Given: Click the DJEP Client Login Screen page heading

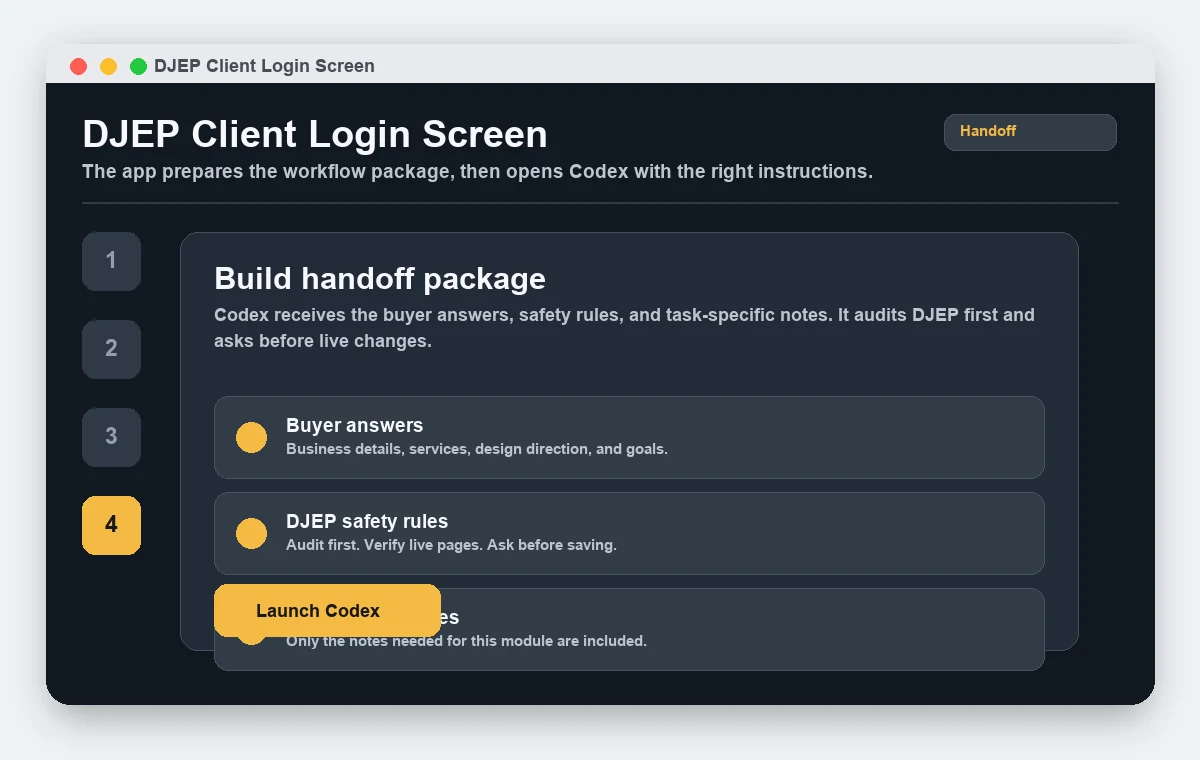Looking at the screenshot, I should click(x=315, y=134).
